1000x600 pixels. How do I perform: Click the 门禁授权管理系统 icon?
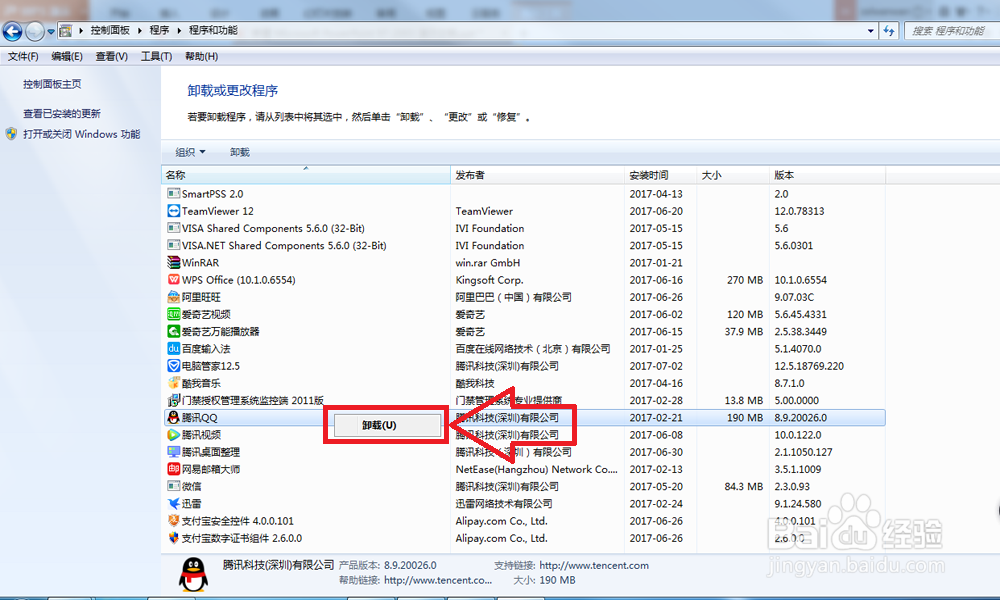(x=173, y=400)
